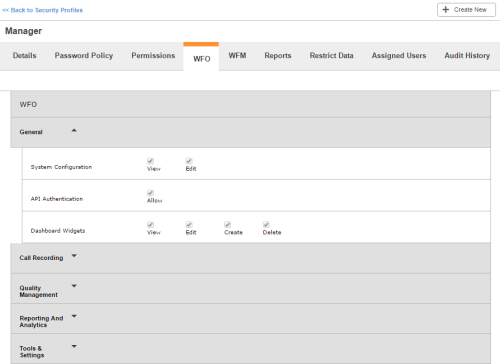Toggle Dashboard Widgets Delete checkbox
The image size is (500, 364).
pyautogui.click(x=266, y=225)
